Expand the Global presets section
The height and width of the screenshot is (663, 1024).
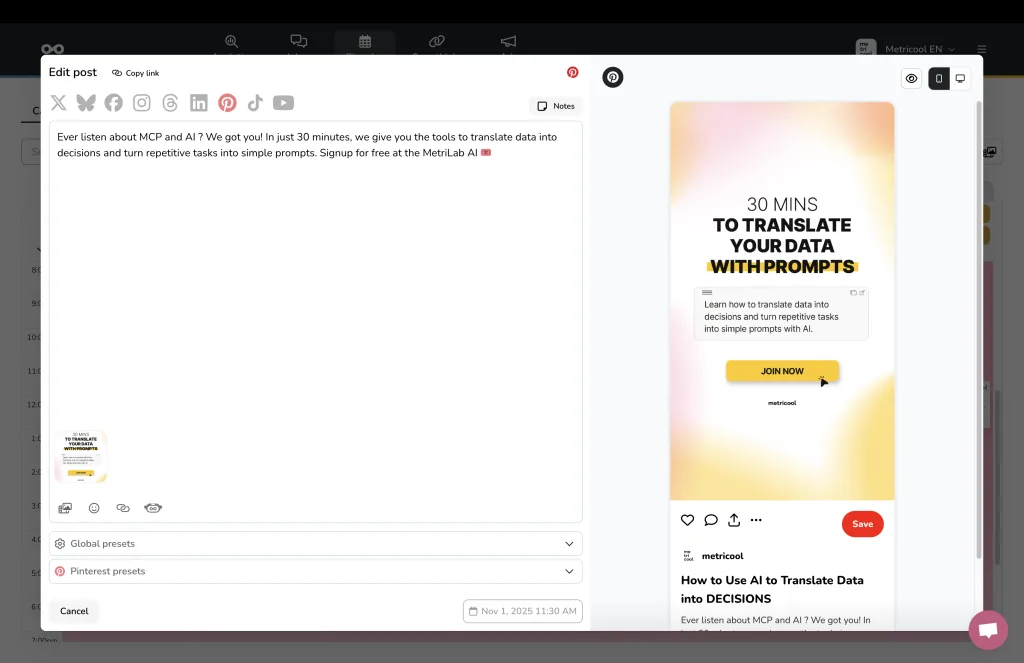tap(315, 544)
